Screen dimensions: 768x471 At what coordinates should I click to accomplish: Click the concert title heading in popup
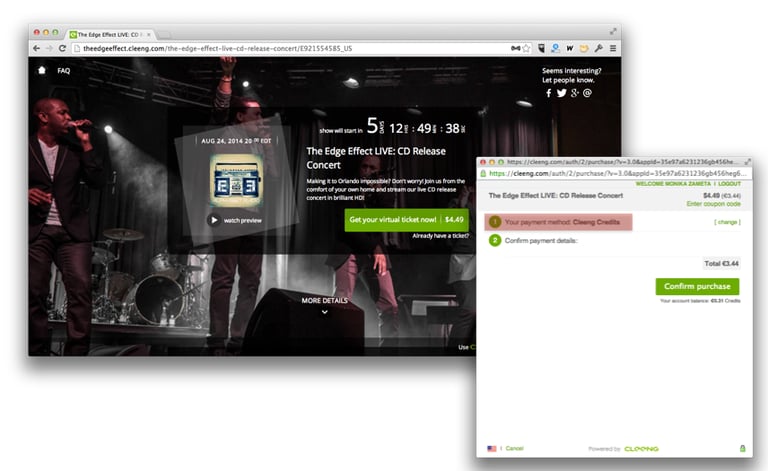pyautogui.click(x=556, y=195)
